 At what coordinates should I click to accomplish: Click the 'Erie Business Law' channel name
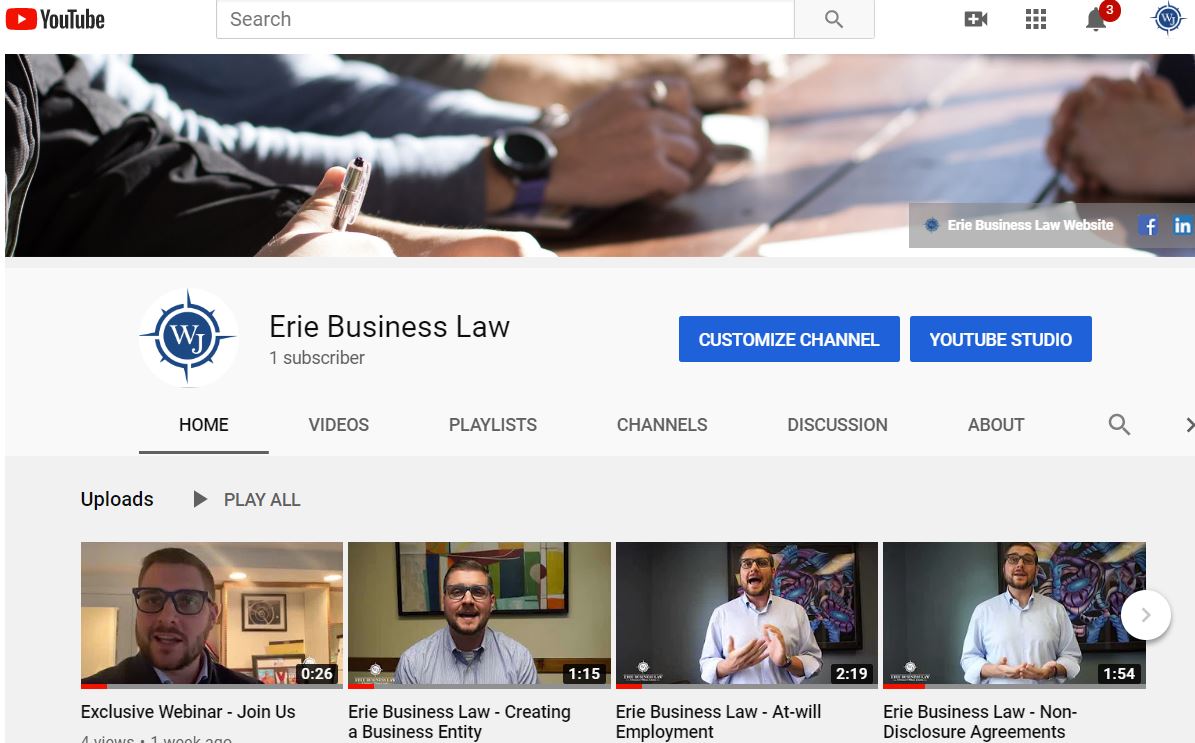pyautogui.click(x=389, y=327)
